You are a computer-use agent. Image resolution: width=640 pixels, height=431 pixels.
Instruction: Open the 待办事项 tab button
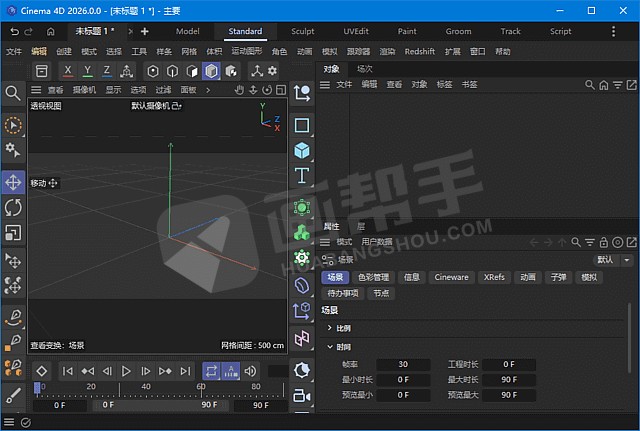[343, 293]
